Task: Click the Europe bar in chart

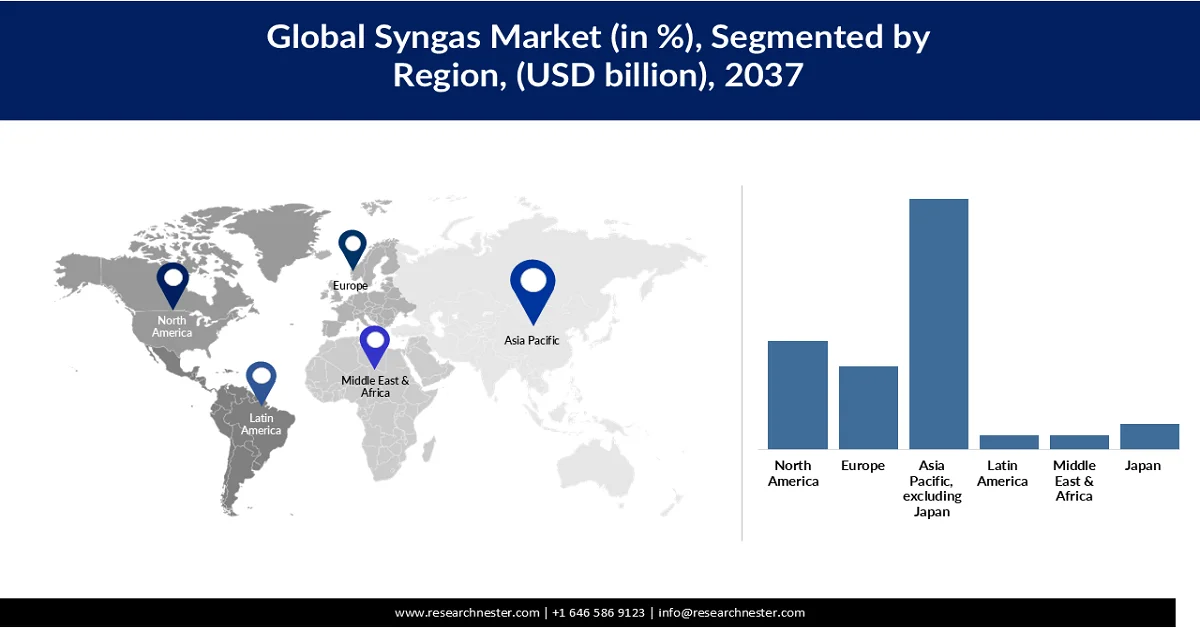Action: [868, 407]
